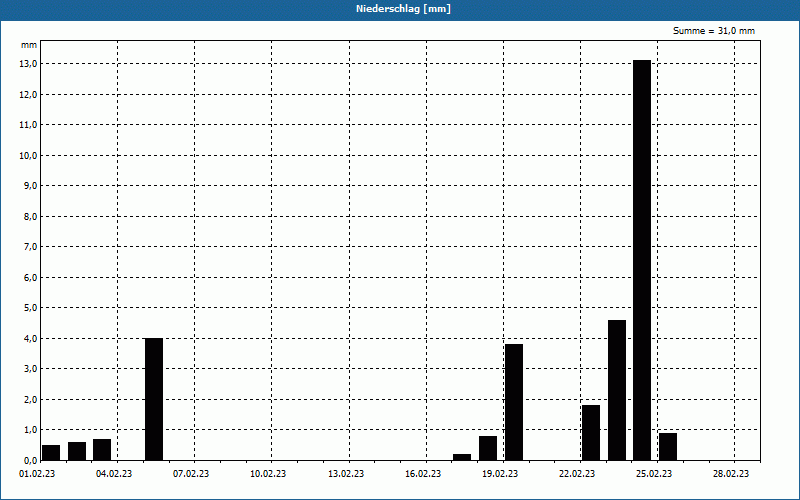Select the 04.02.23 date label
800x500 pixels.
pyautogui.click(x=114, y=474)
